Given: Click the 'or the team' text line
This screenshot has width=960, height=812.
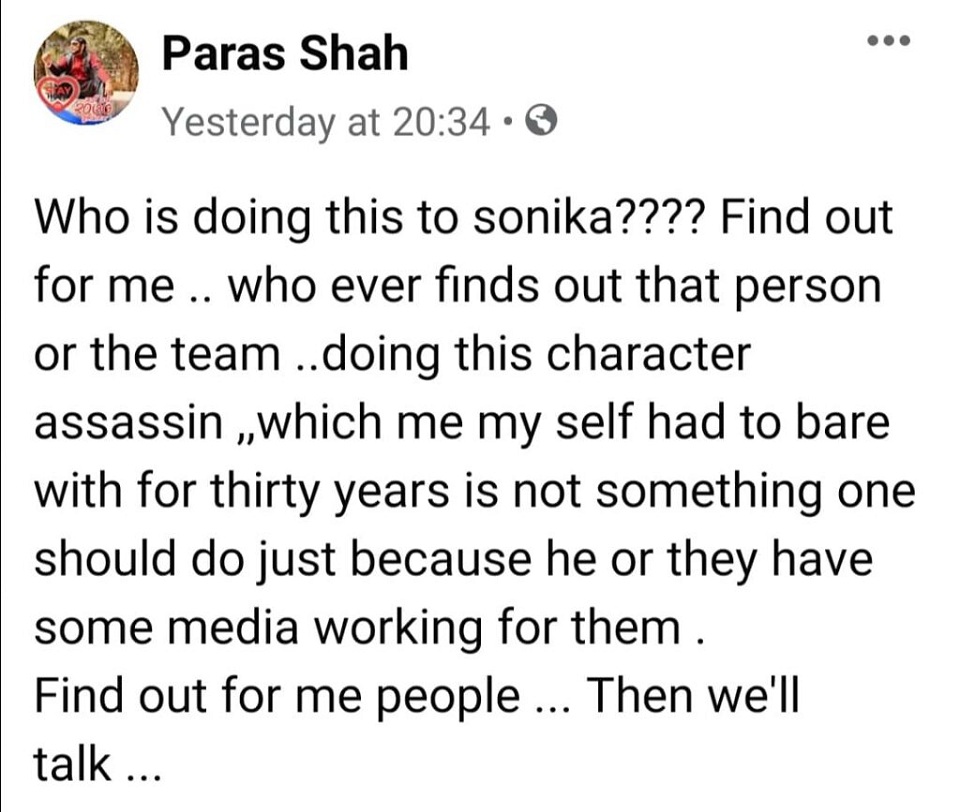Looking at the screenshot, I should [x=157, y=355].
